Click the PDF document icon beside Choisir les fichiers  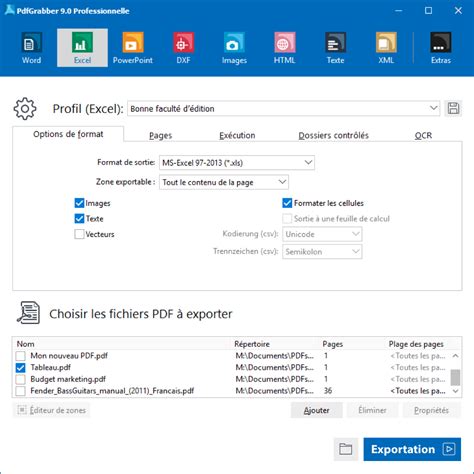tap(29, 313)
